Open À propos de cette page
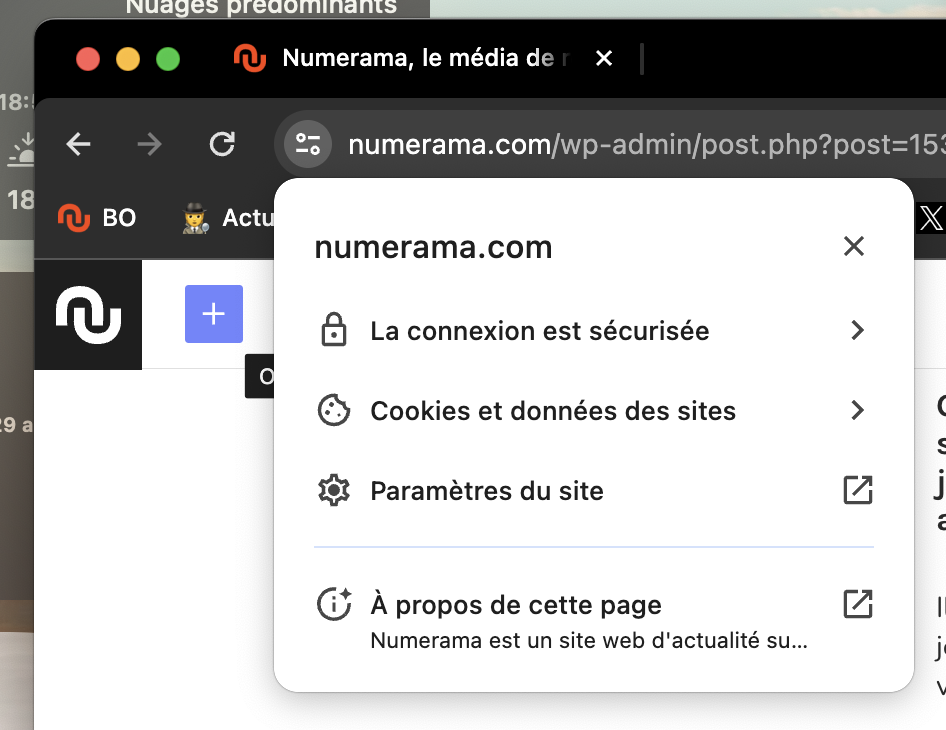 coord(594,620)
